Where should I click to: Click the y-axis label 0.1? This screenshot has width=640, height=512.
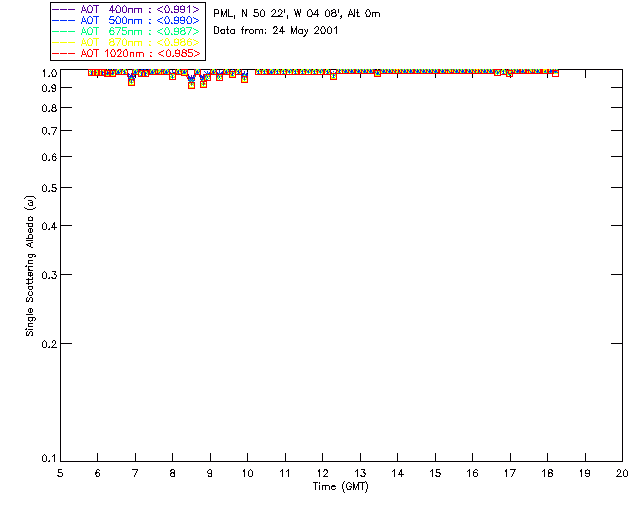coord(49,459)
